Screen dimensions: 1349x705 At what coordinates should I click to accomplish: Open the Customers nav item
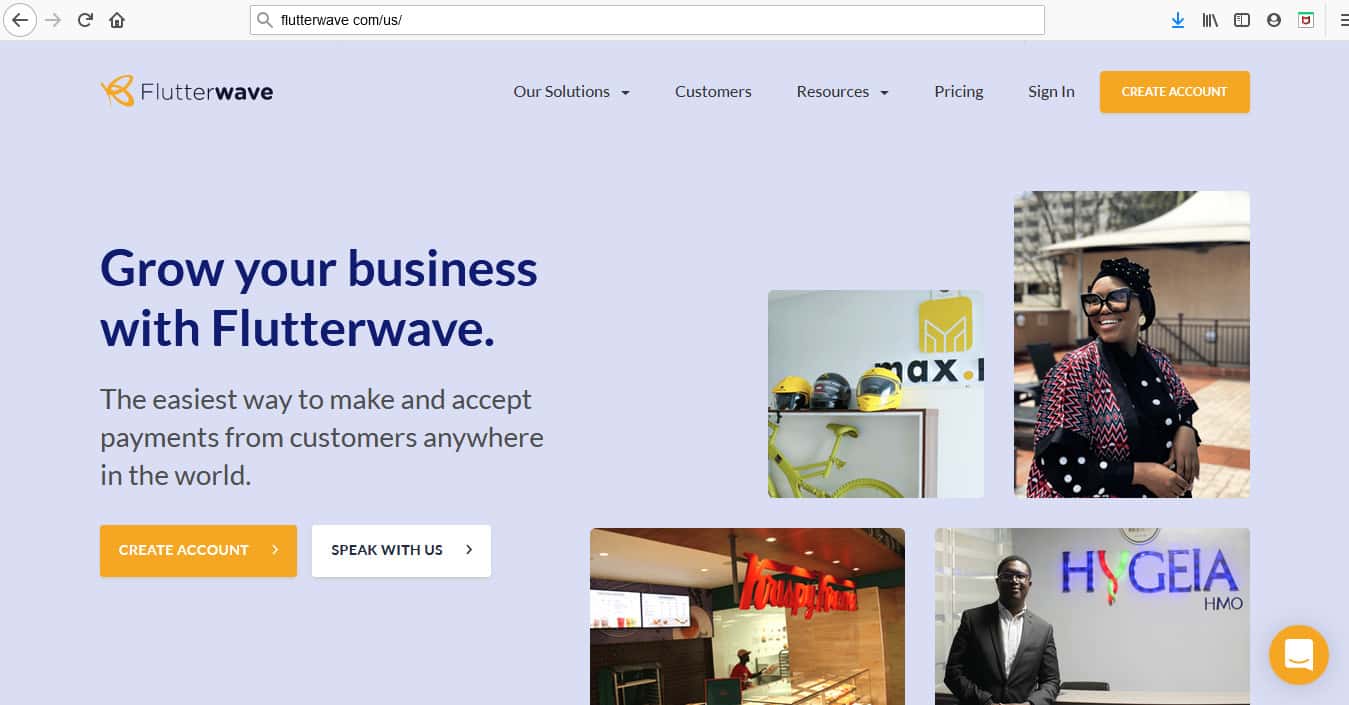click(713, 92)
